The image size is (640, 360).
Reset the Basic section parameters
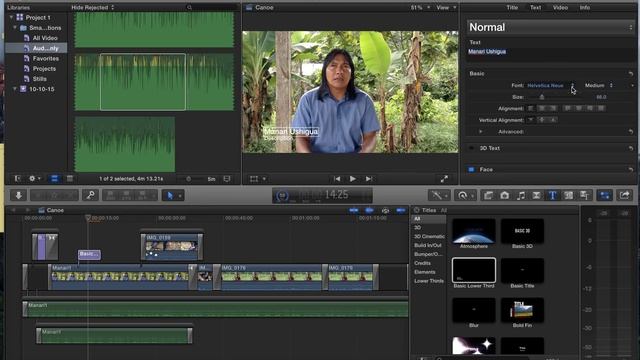click(x=631, y=73)
